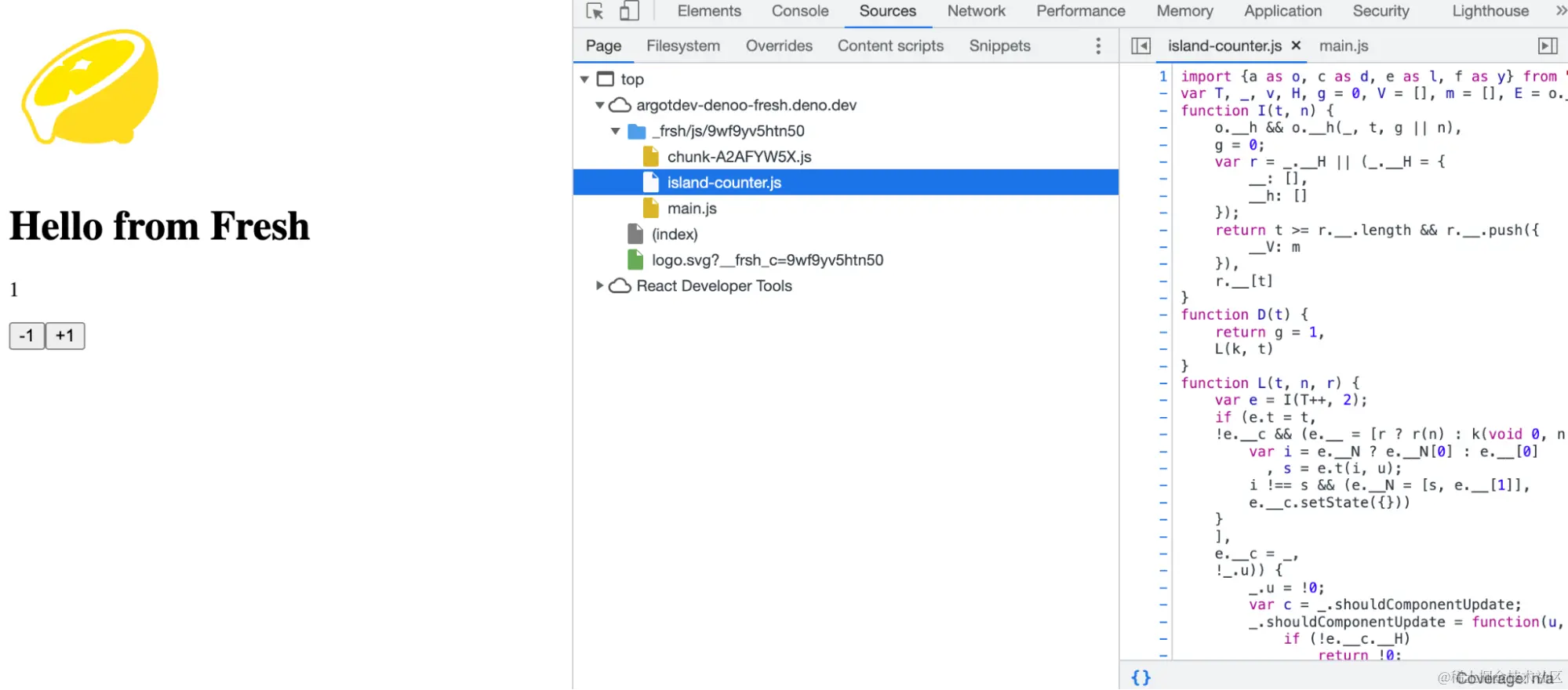
Task: Select the Sources tab
Action: (887, 11)
